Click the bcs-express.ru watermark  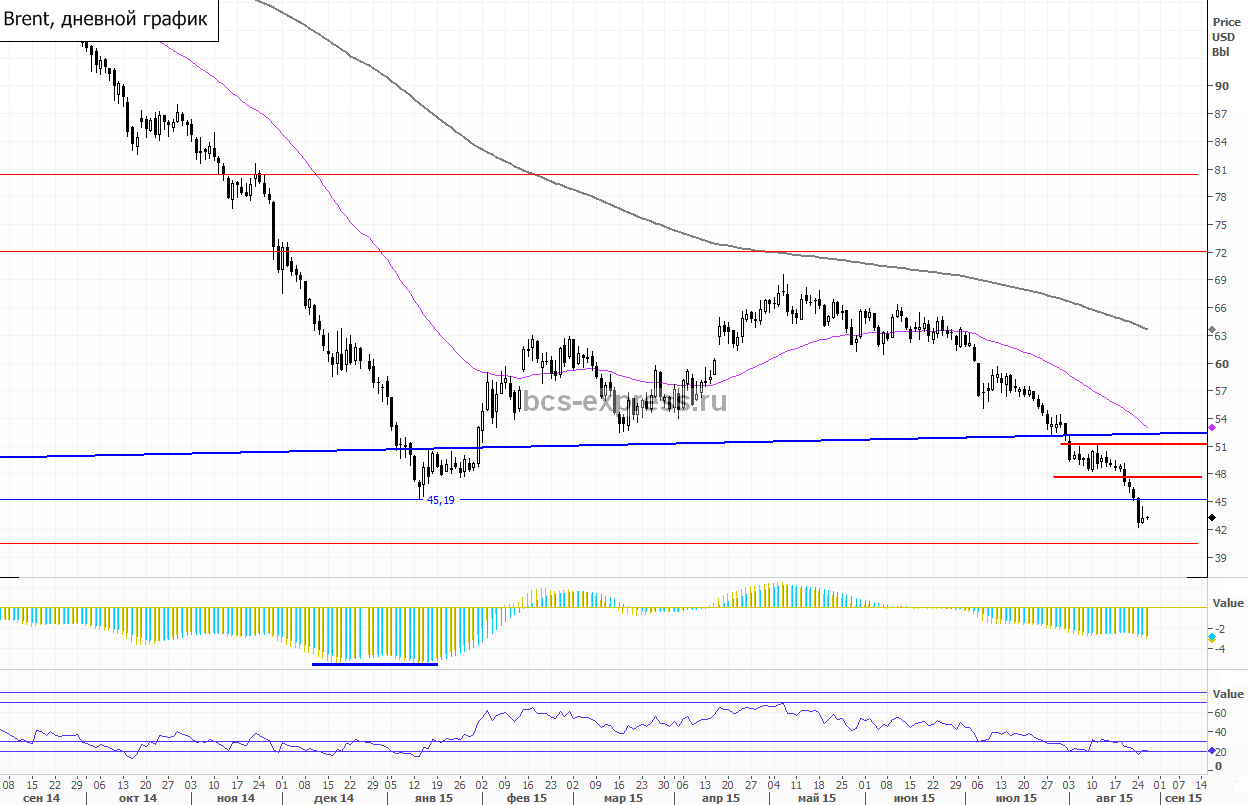pos(625,402)
